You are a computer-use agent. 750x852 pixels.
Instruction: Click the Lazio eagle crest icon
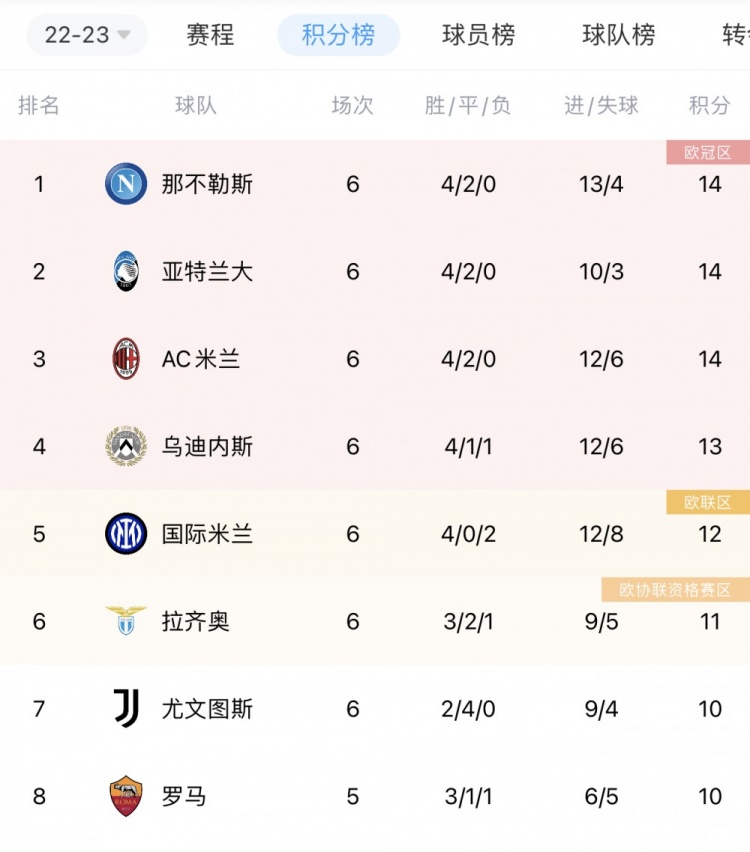coord(126,621)
